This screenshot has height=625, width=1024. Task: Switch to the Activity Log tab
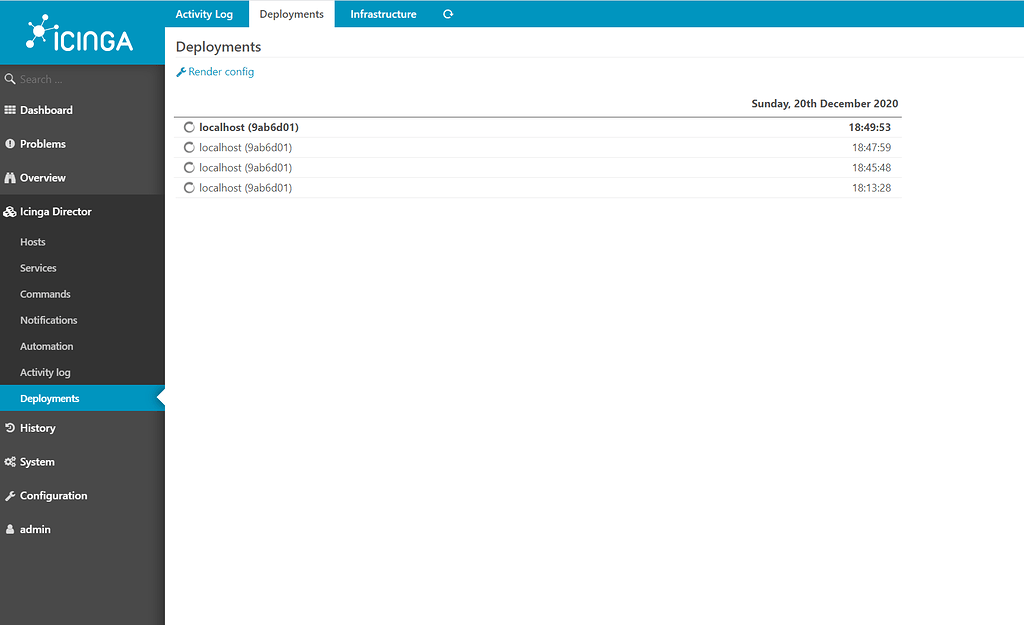coord(204,14)
